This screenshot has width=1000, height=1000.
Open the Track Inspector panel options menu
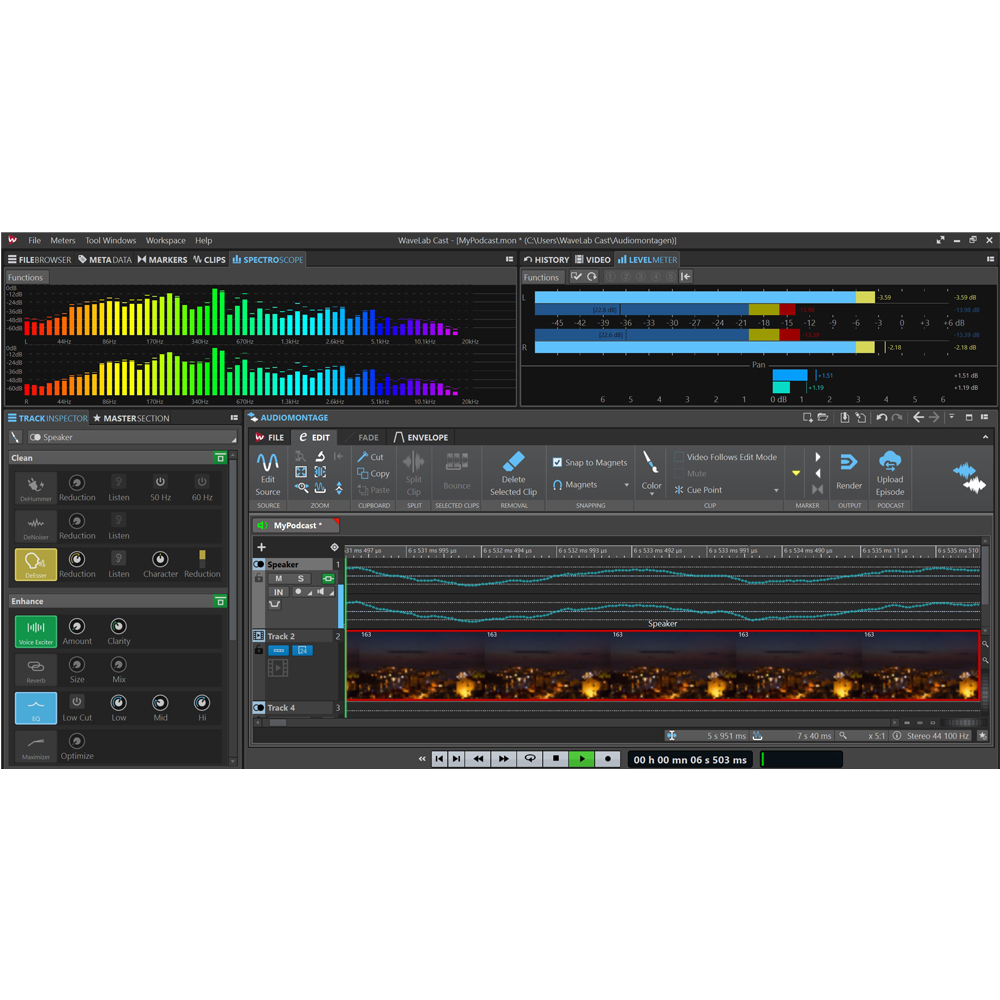[x=234, y=418]
